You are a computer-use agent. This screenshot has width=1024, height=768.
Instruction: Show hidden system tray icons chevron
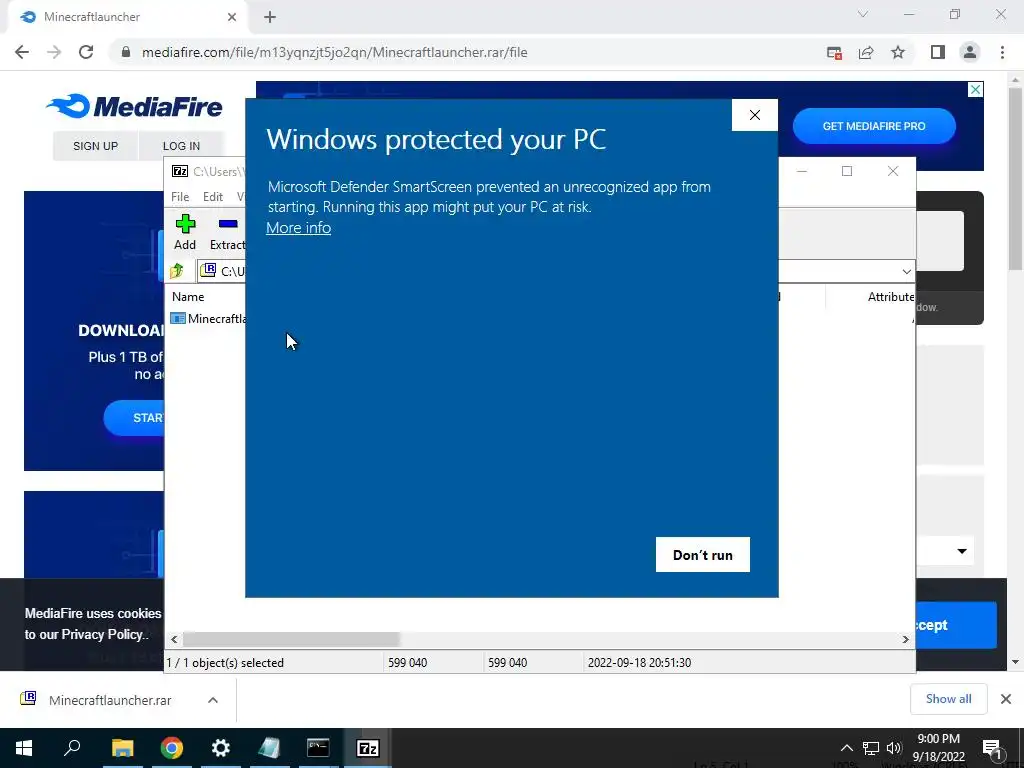coord(846,748)
